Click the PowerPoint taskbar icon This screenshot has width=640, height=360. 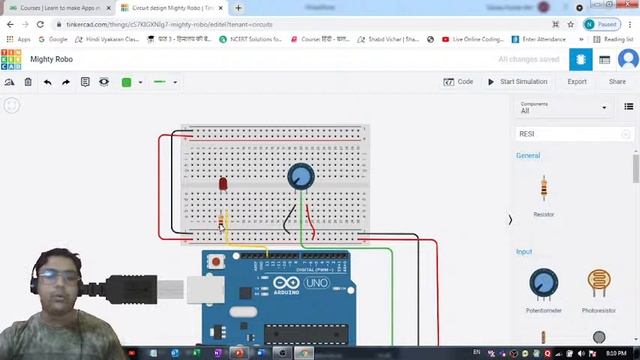[x=239, y=353]
